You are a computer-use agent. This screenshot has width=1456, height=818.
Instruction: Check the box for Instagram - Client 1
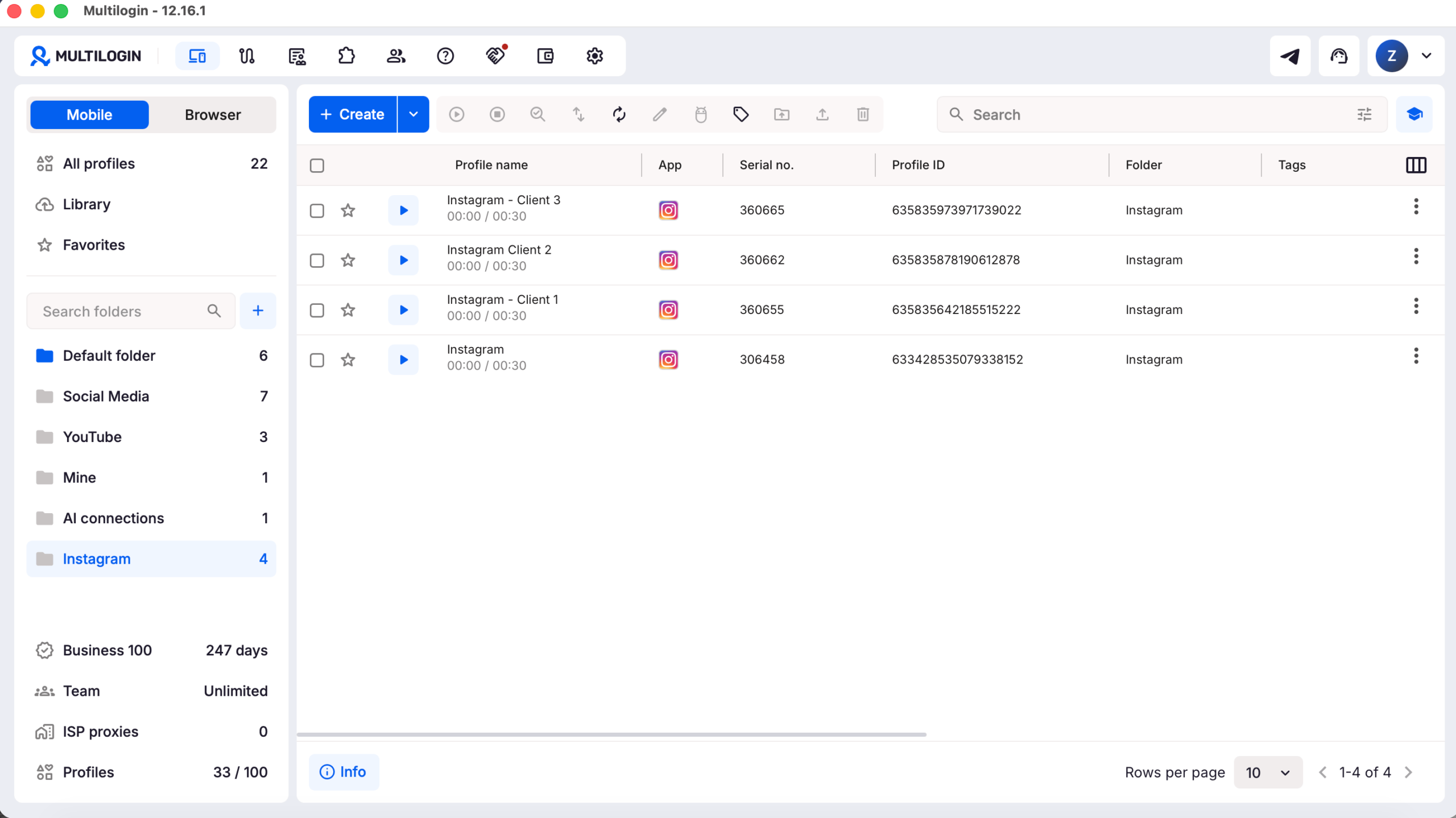pos(317,310)
